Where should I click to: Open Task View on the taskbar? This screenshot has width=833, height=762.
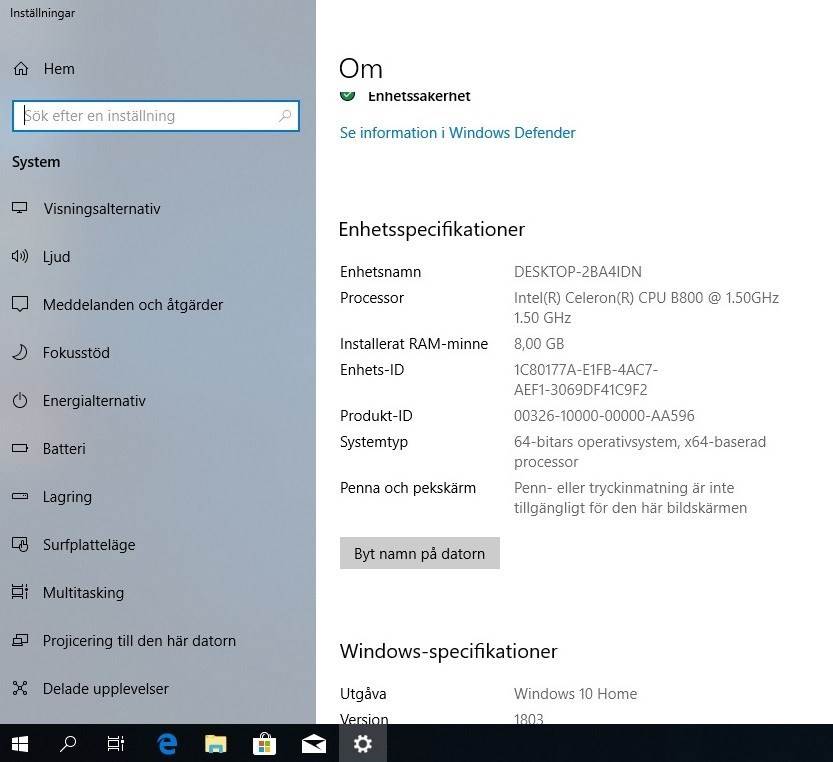pyautogui.click(x=116, y=743)
